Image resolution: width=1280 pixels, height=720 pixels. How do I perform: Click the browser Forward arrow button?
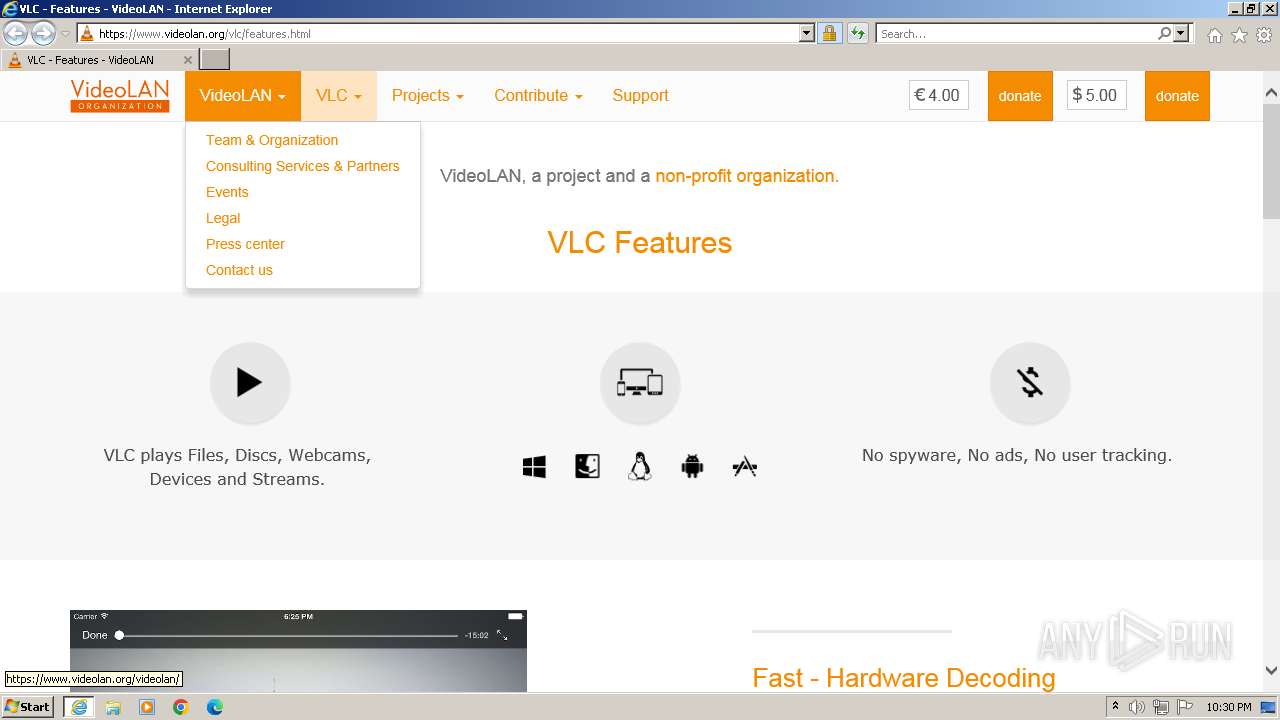pos(43,34)
